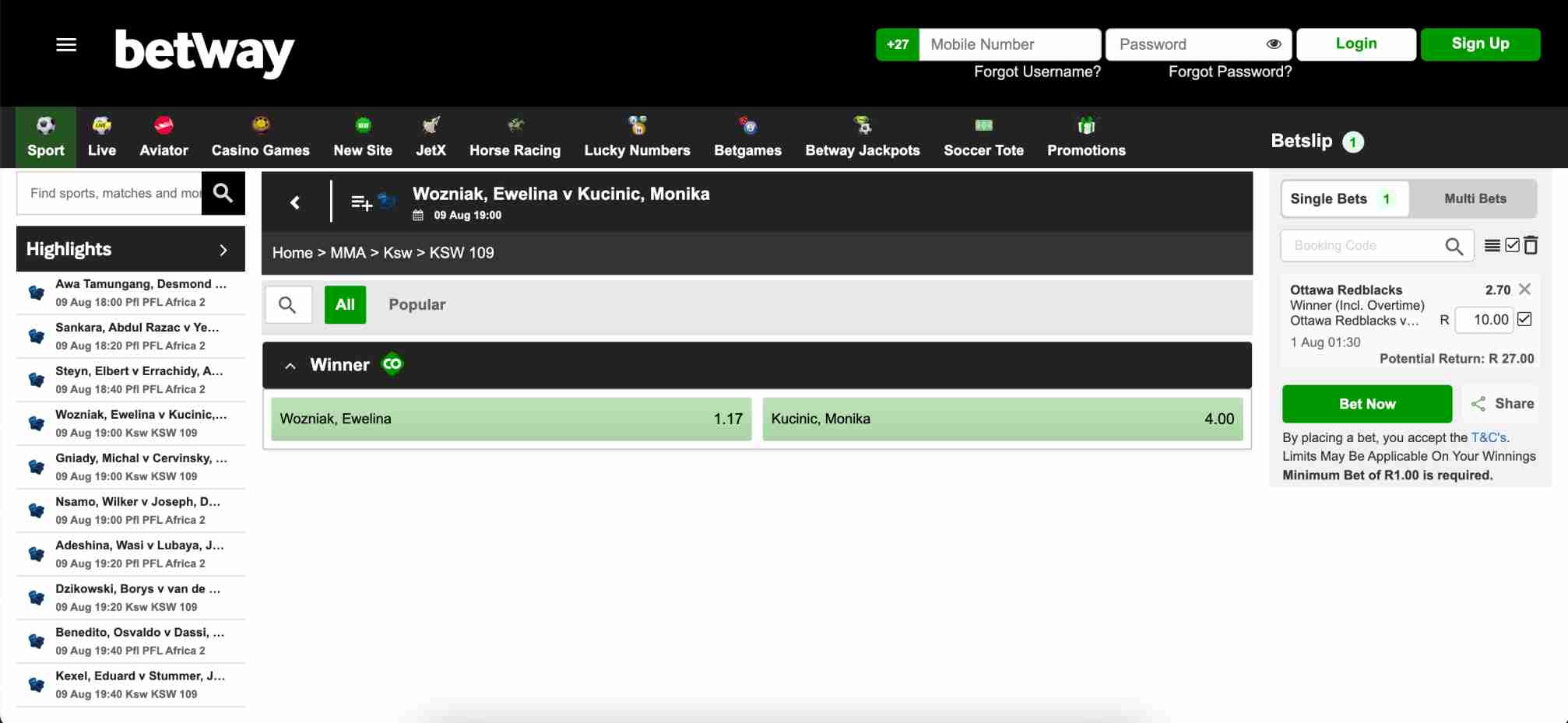The width and height of the screenshot is (1568, 723).
Task: Go to New Site
Action: pyautogui.click(x=363, y=138)
